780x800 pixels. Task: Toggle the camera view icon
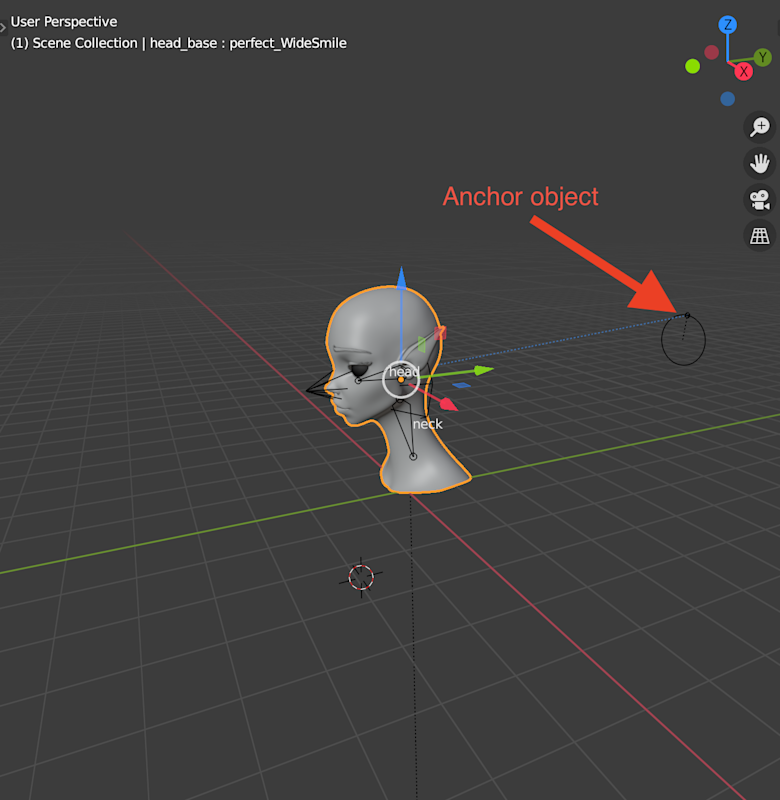pyautogui.click(x=760, y=199)
